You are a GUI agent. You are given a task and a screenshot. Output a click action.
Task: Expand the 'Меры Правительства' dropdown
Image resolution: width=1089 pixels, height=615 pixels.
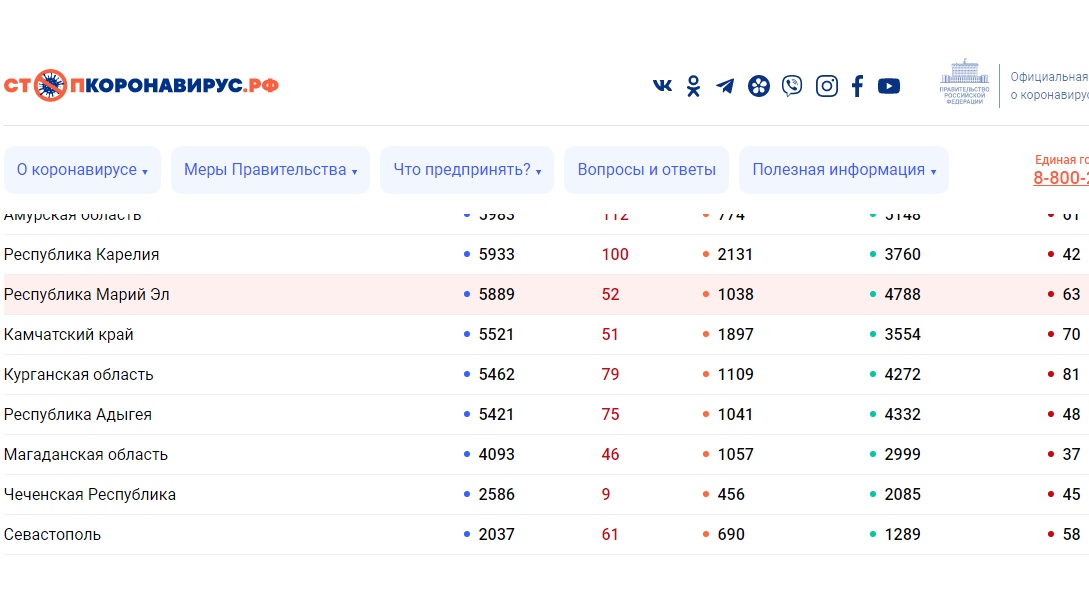click(x=270, y=170)
